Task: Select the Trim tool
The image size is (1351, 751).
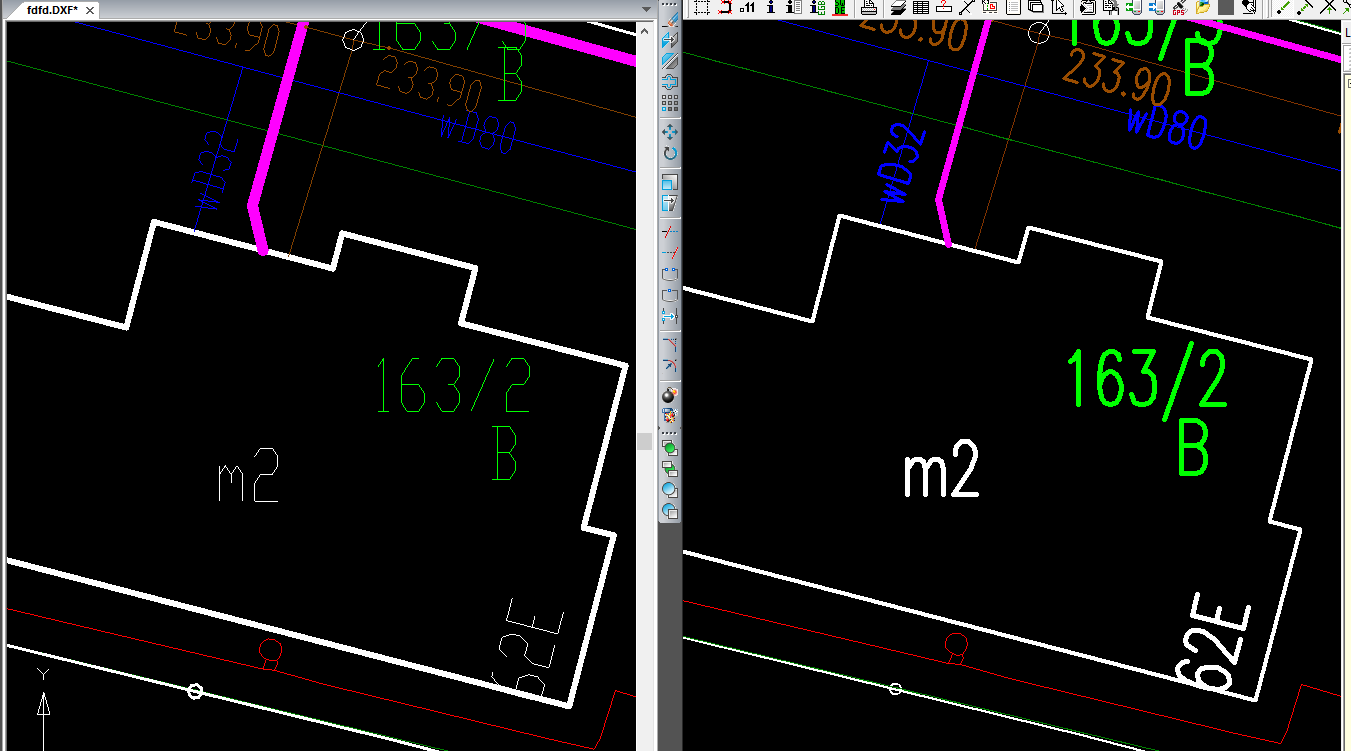Action: point(670,231)
